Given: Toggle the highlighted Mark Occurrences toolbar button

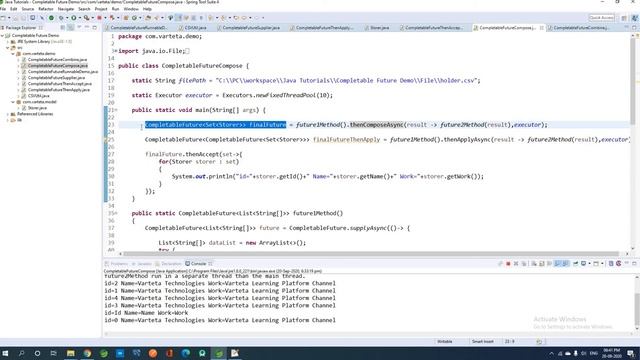Looking at the screenshot, I should click(x=179, y=18).
